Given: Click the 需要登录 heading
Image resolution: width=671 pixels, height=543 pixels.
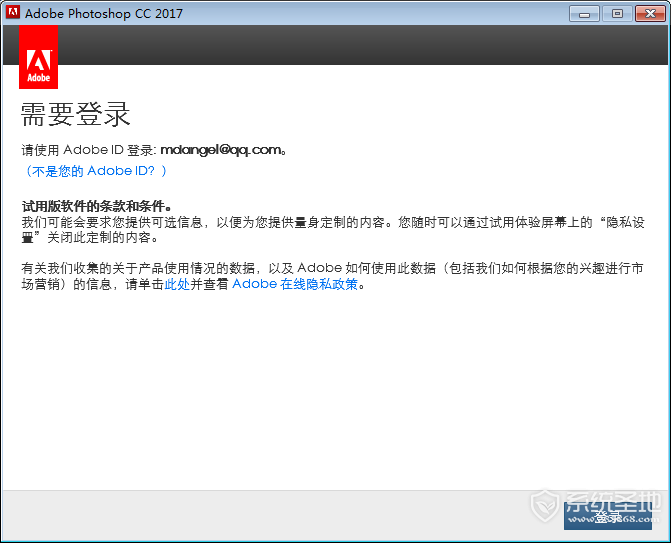Looking at the screenshot, I should click(75, 114).
